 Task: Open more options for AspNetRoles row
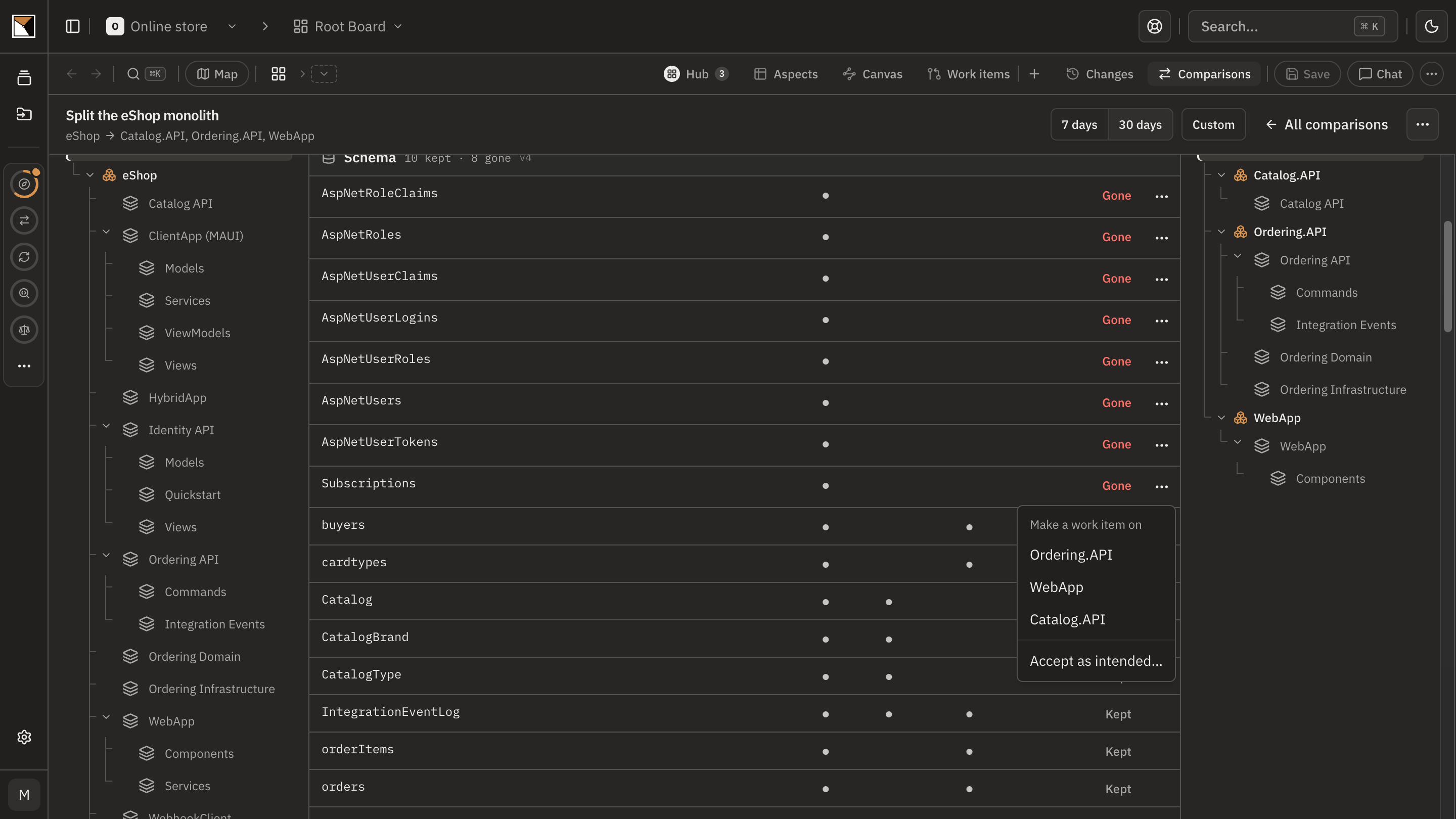click(x=1161, y=238)
